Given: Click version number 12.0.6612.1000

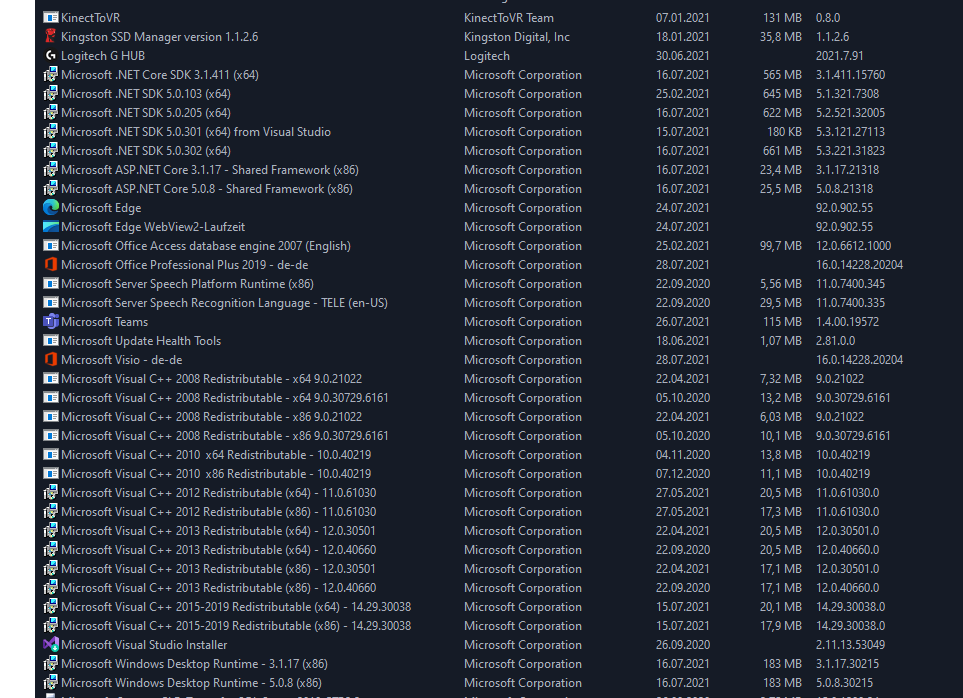Looking at the screenshot, I should pyautogui.click(x=853, y=246).
